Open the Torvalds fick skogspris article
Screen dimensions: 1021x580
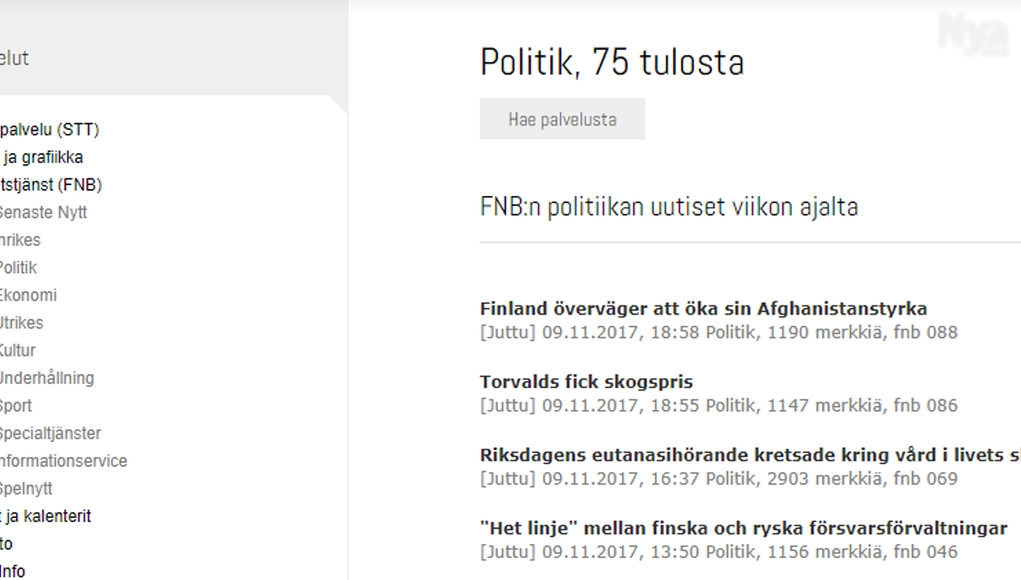586,381
